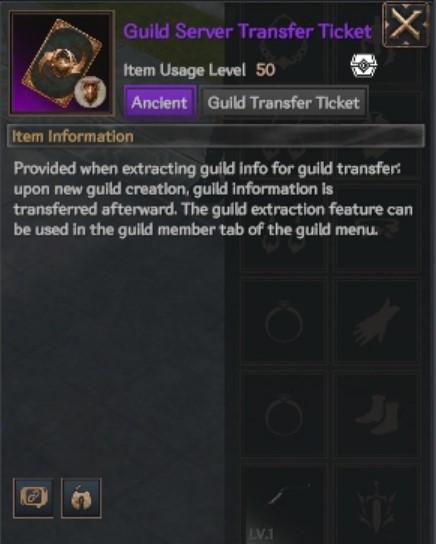Image resolution: width=436 pixels, height=544 pixels.
Task: Click the item description paragraph text
Action: (x=213, y=199)
